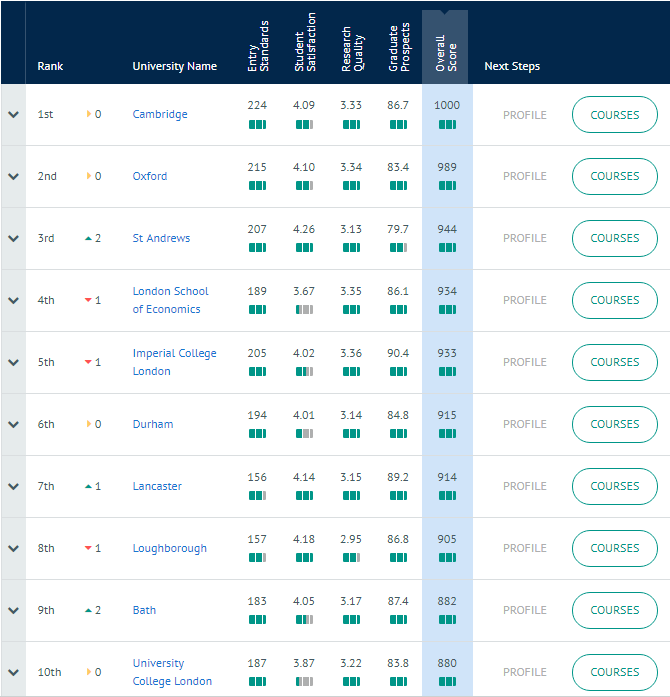670x697 pixels.
Task: Click COURSES button for Lancaster
Action: point(614,486)
